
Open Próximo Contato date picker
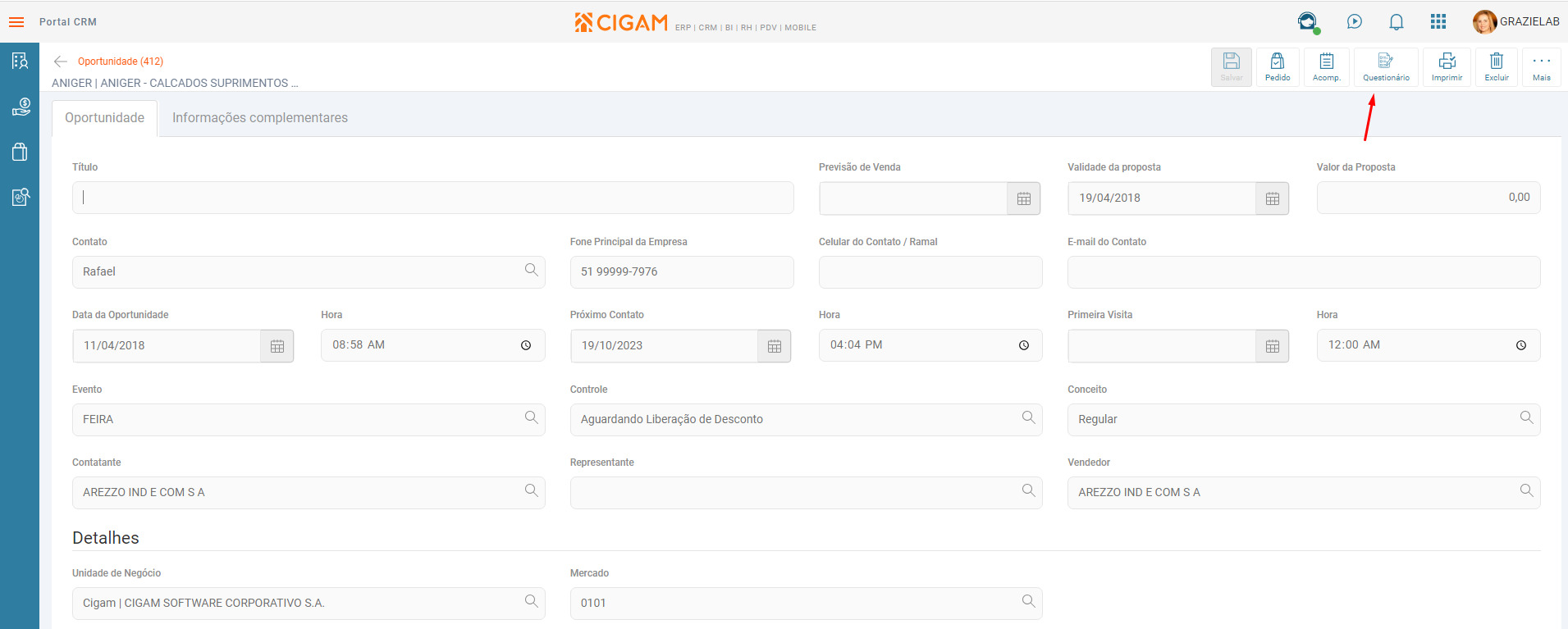(774, 346)
